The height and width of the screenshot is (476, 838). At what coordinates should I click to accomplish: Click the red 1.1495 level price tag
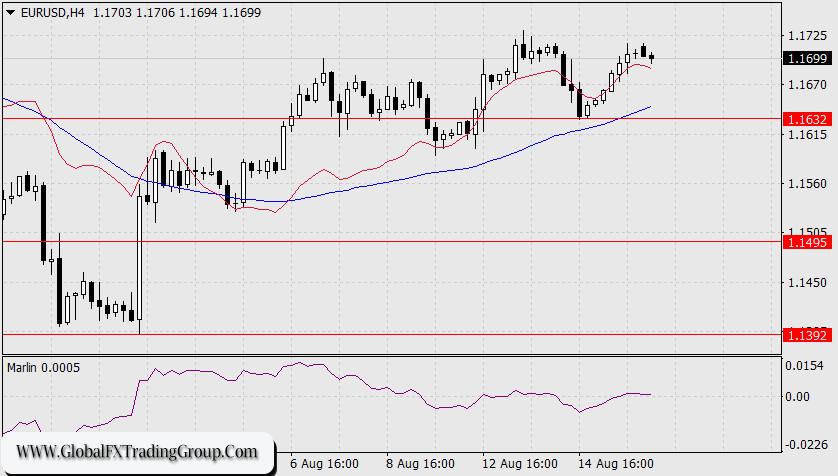[808, 241]
